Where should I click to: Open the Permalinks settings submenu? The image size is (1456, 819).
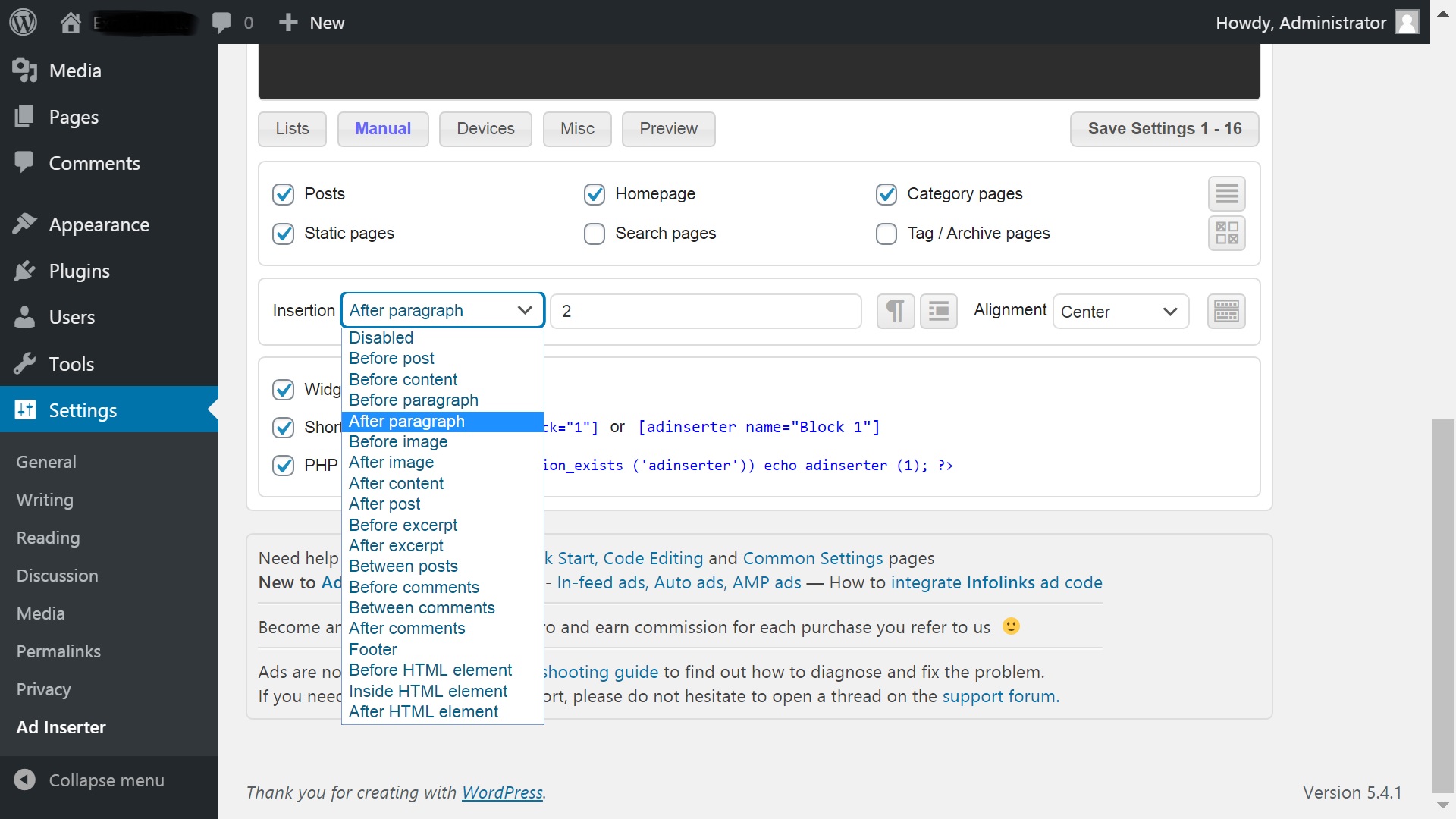[x=58, y=651]
